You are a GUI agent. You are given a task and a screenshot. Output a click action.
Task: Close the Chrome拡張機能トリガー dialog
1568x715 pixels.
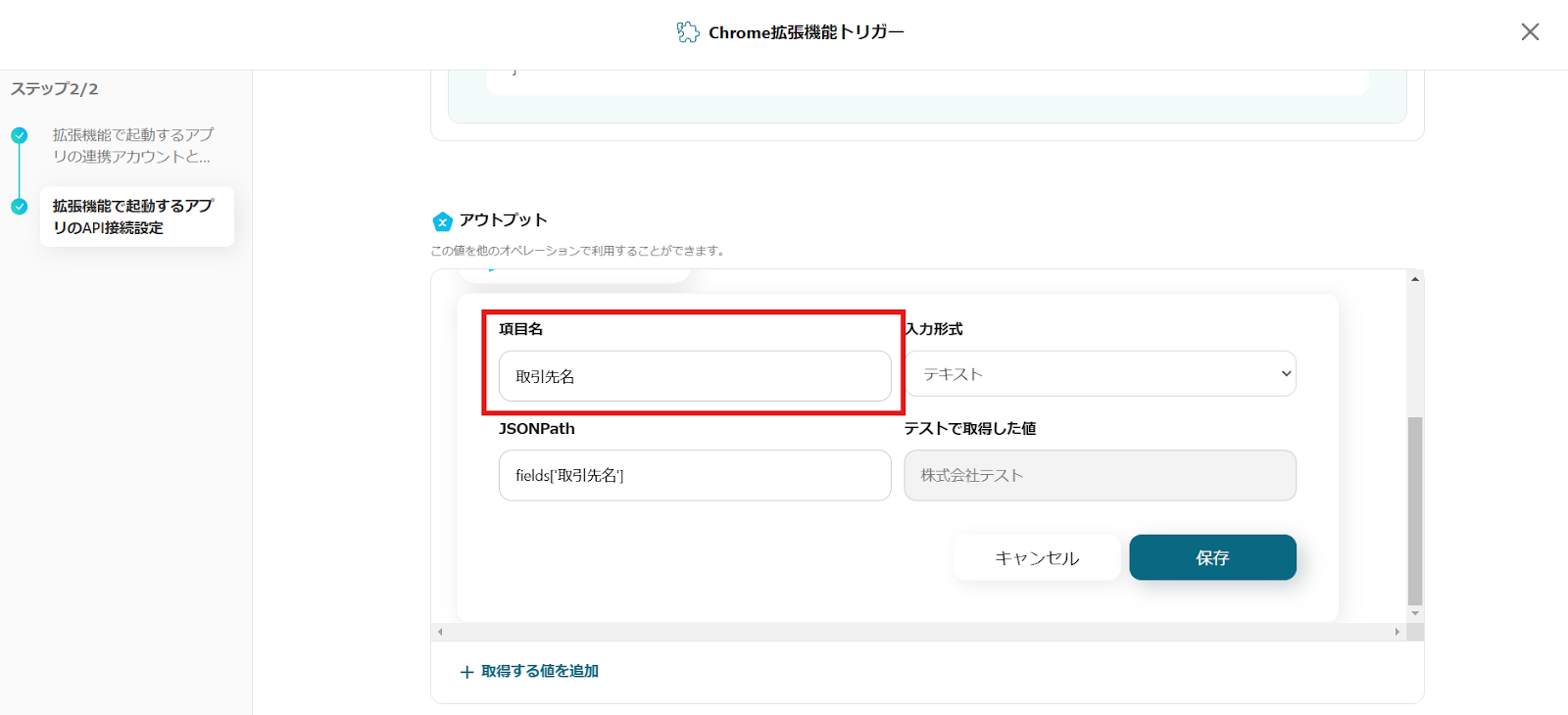coord(1530,32)
